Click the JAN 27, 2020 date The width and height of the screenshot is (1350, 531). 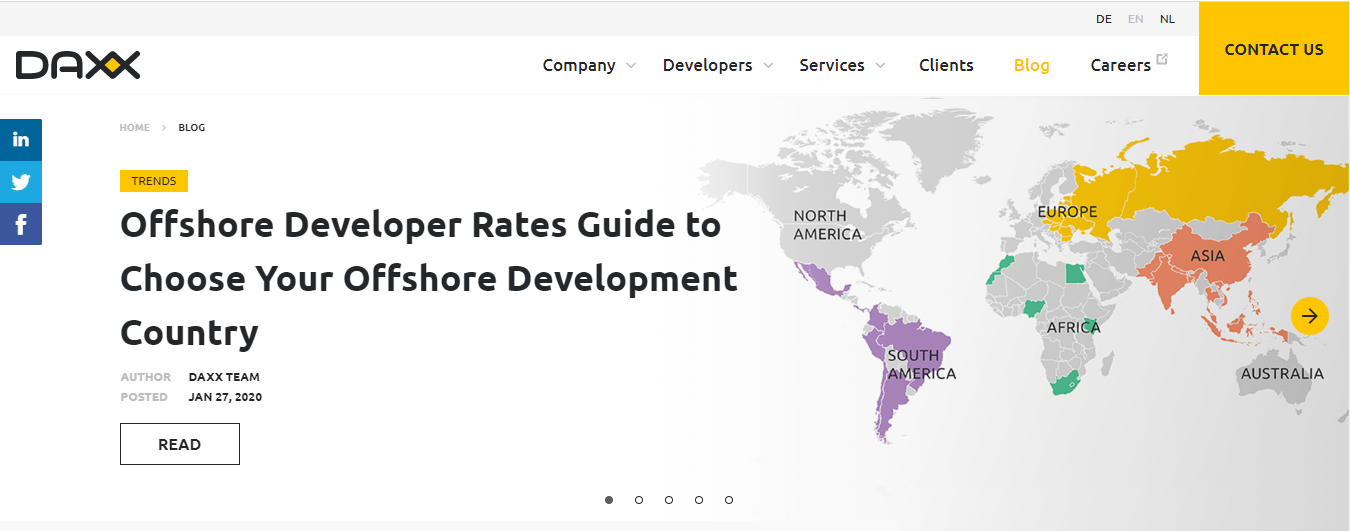coord(225,397)
